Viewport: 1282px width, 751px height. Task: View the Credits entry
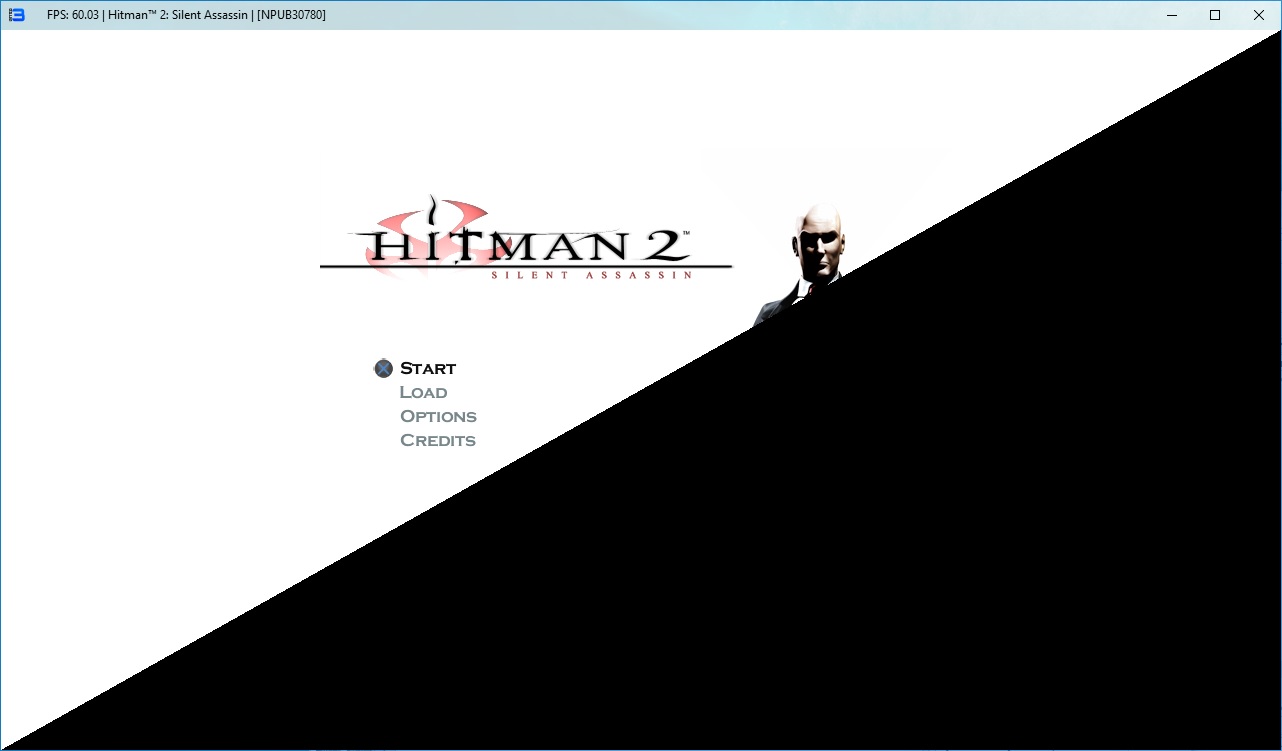[x=438, y=441]
